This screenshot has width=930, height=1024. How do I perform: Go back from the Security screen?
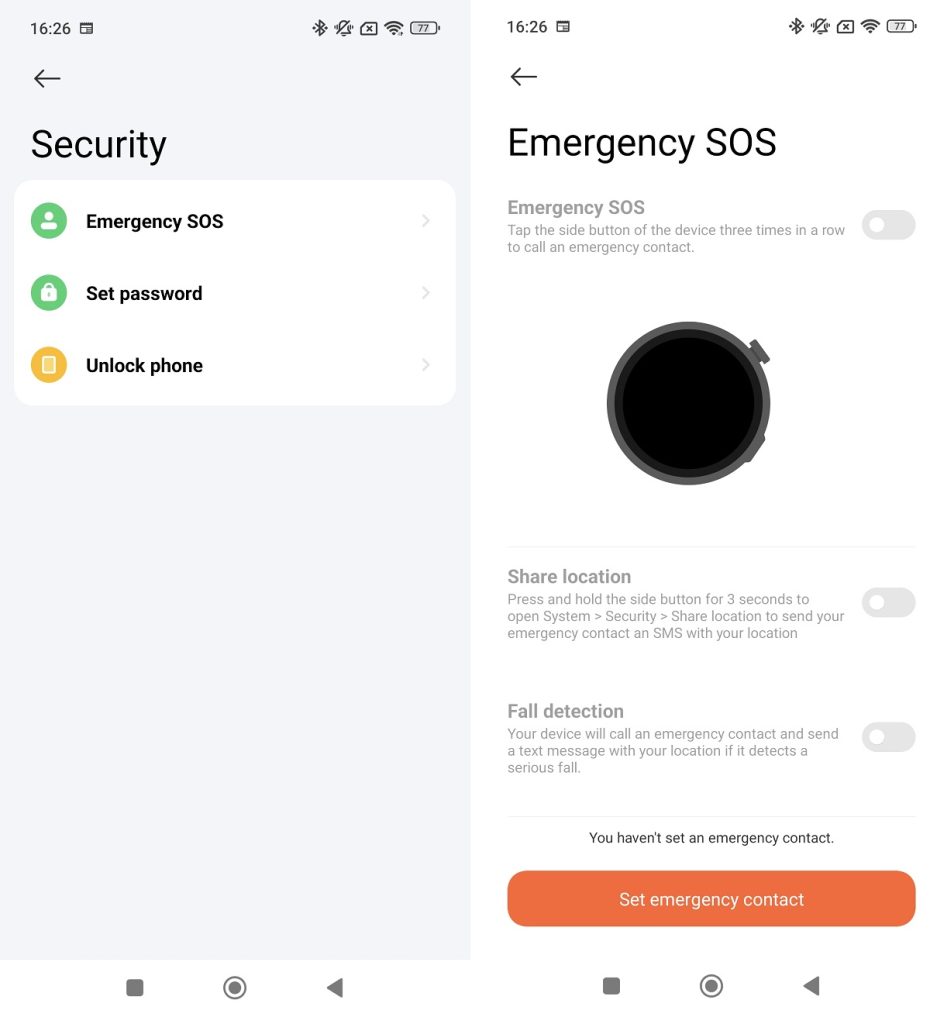(47, 79)
